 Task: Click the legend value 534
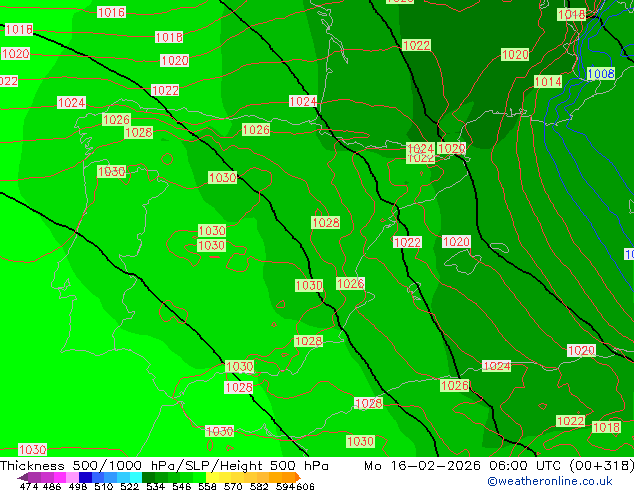[x=156, y=486]
